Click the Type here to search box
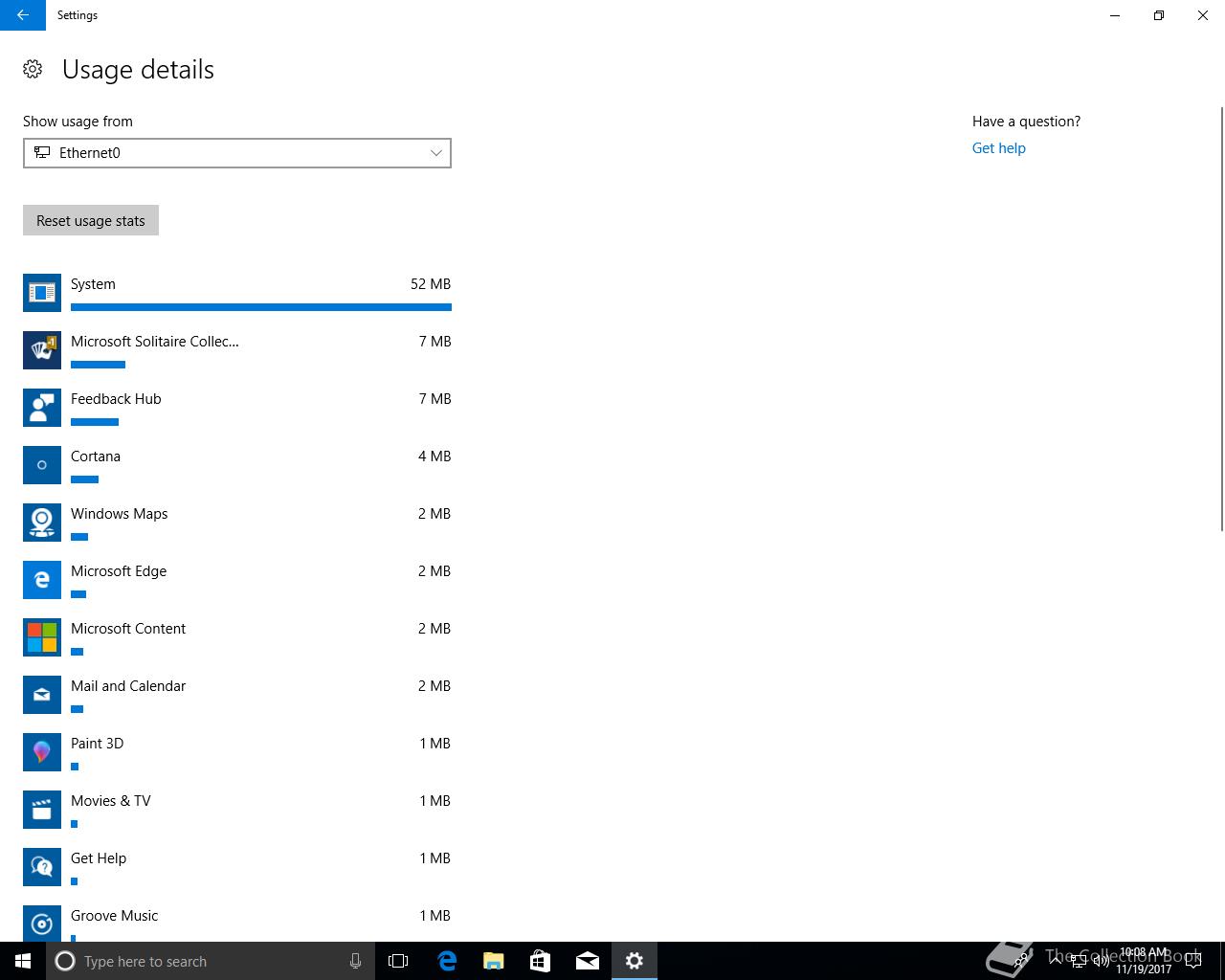This screenshot has width=1225, height=980. [211, 961]
